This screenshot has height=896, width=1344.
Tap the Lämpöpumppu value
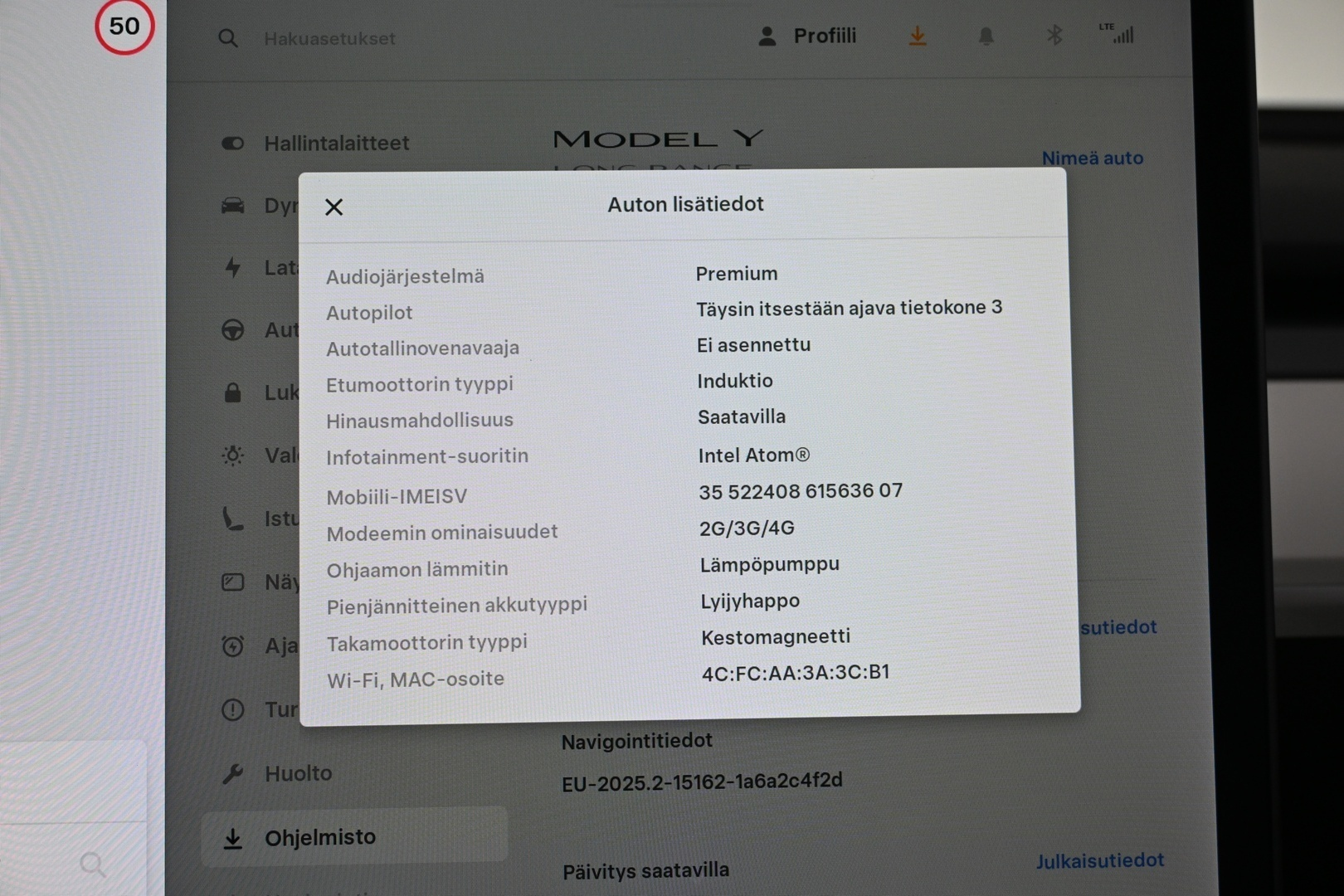pos(770,564)
